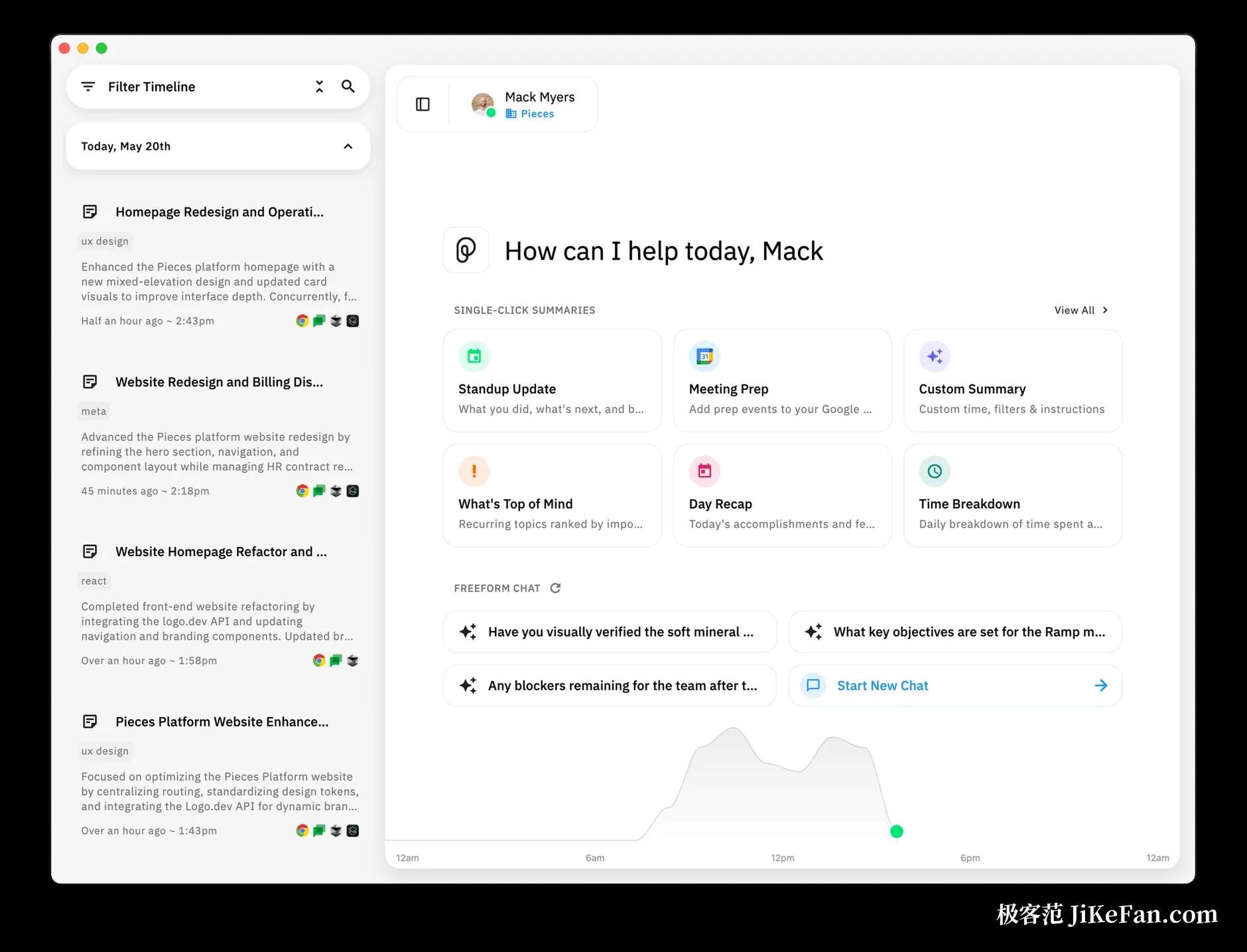Open the Custom Summary title
1247x952 pixels.
(x=972, y=389)
